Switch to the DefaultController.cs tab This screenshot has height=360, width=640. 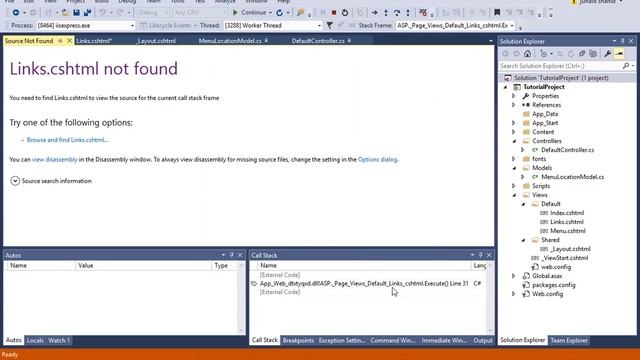318,41
